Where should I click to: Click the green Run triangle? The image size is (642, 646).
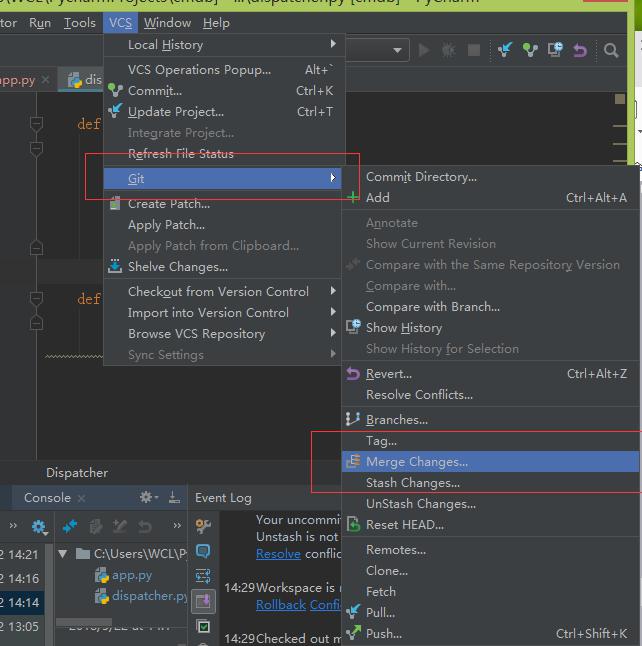coord(424,50)
